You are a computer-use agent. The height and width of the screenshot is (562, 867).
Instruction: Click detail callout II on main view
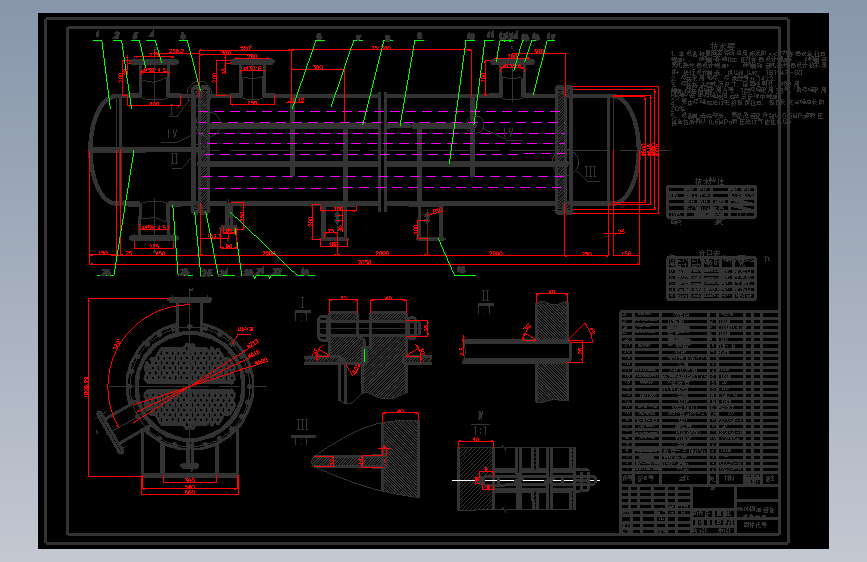(x=174, y=159)
